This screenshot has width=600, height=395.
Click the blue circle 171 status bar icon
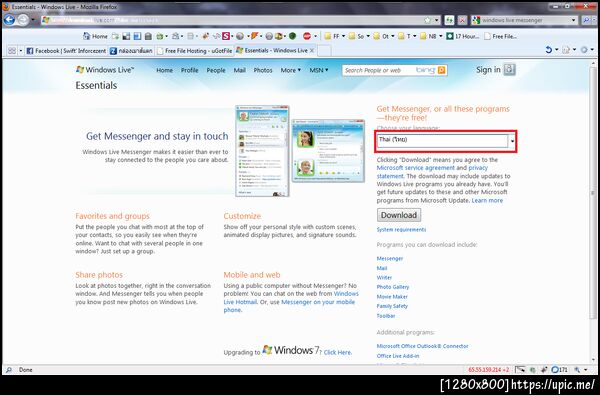point(554,370)
